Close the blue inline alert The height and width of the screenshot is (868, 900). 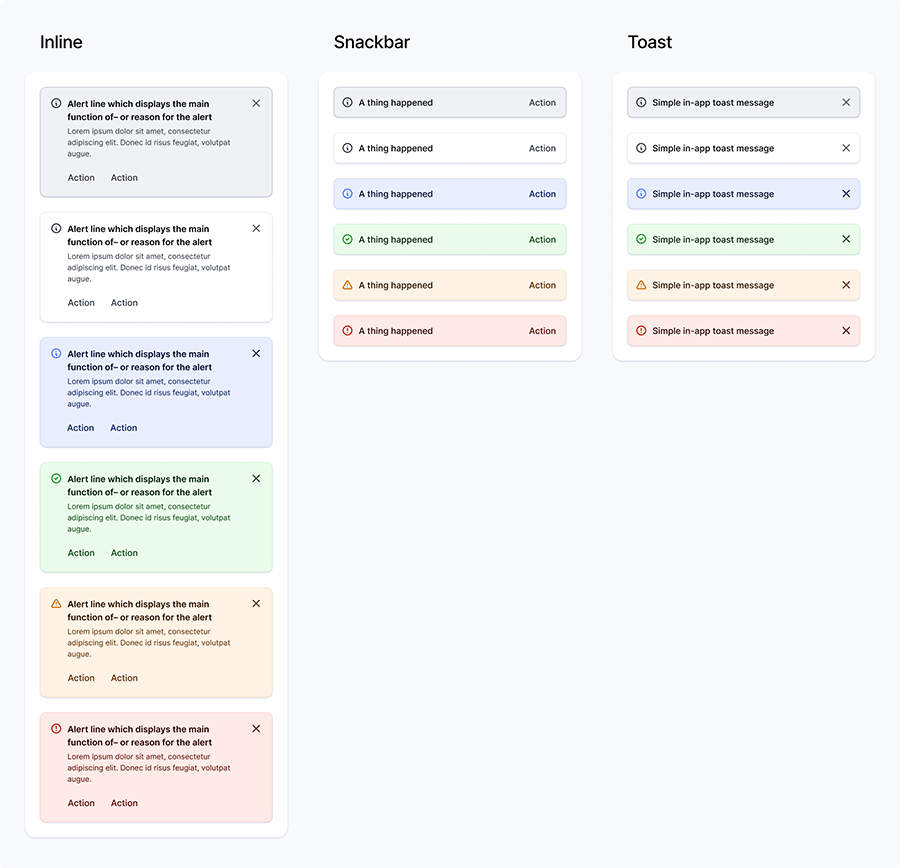256,353
